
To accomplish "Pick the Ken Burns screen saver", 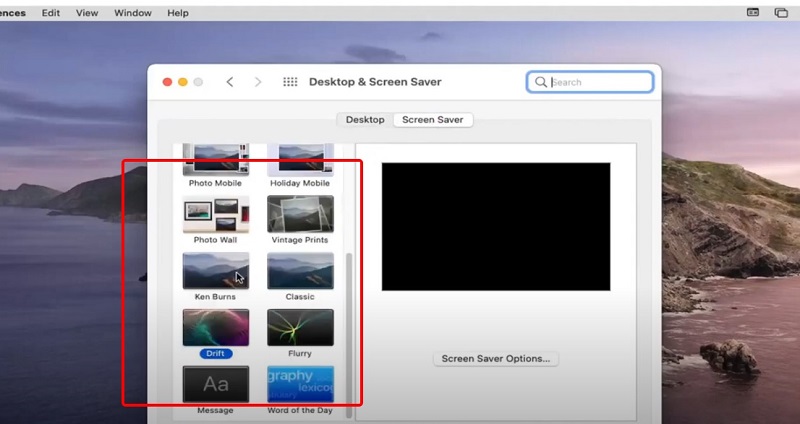I will click(x=215, y=271).
